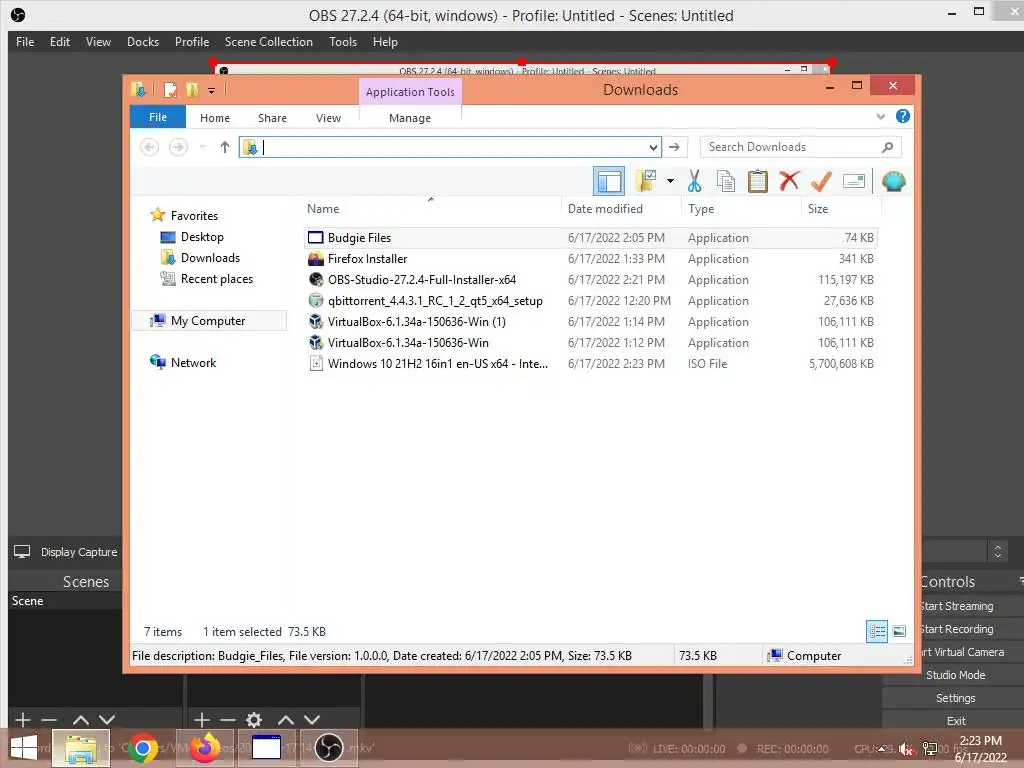
Task: Click the red X Delete icon
Action: 789,181
